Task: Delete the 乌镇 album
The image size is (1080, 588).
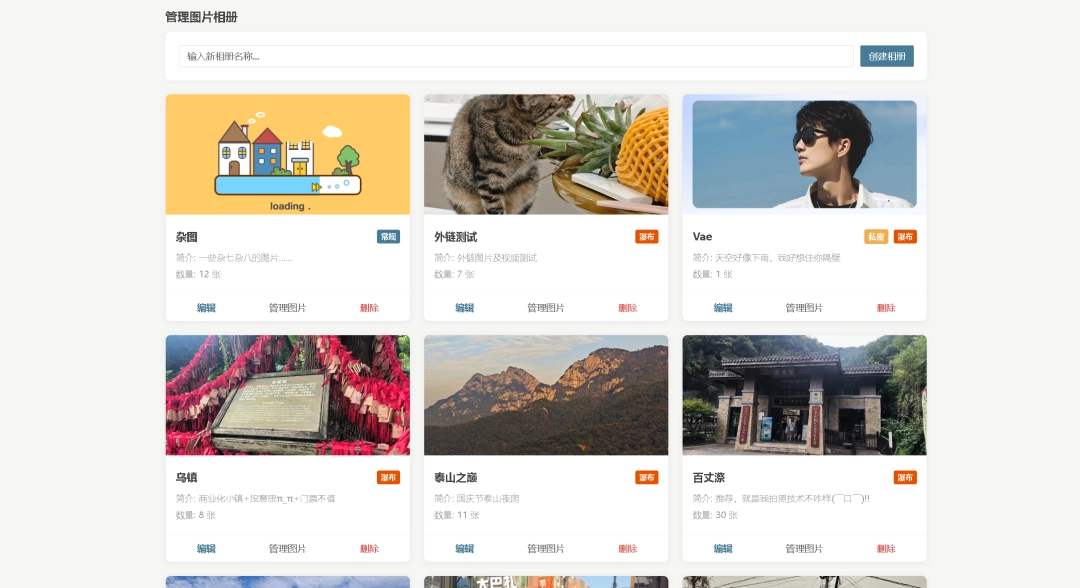Action: point(369,549)
